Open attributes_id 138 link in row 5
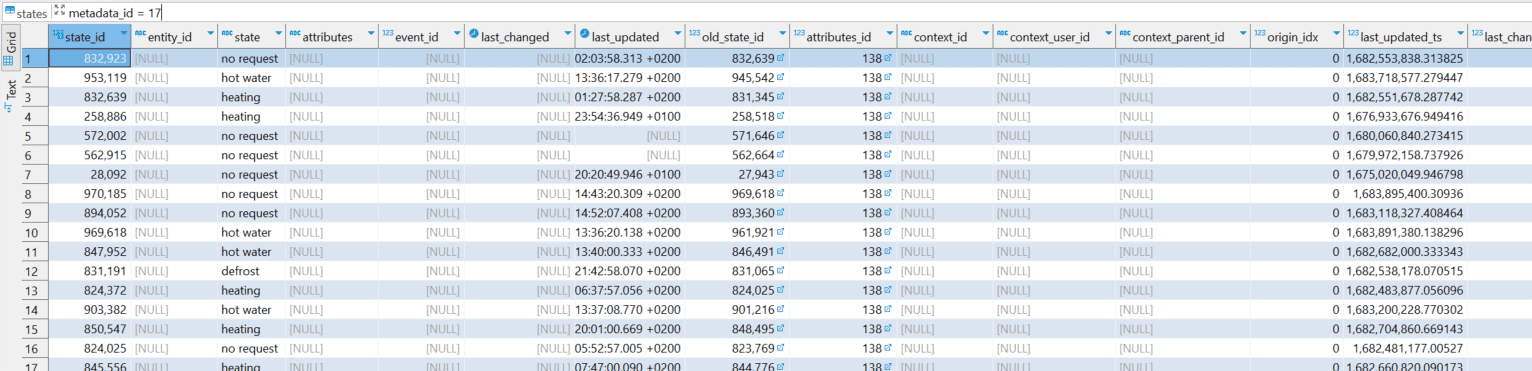 pyautogui.click(x=888, y=136)
